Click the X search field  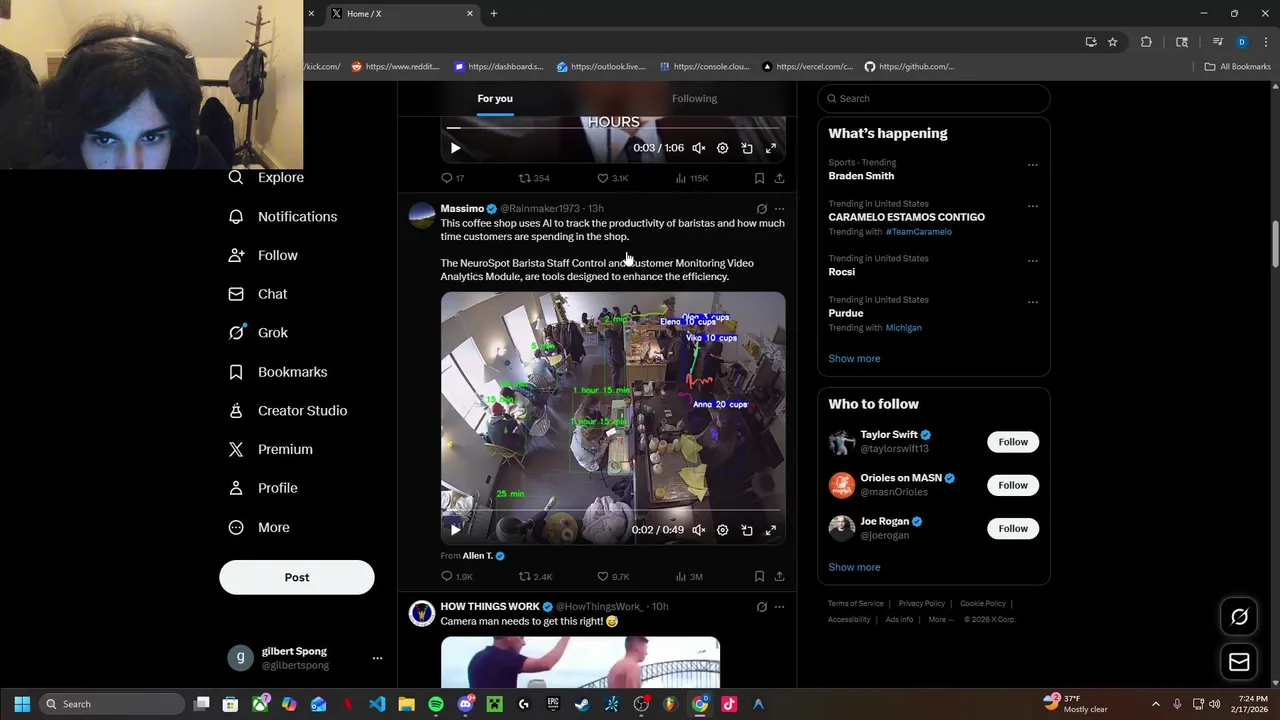[934, 98]
